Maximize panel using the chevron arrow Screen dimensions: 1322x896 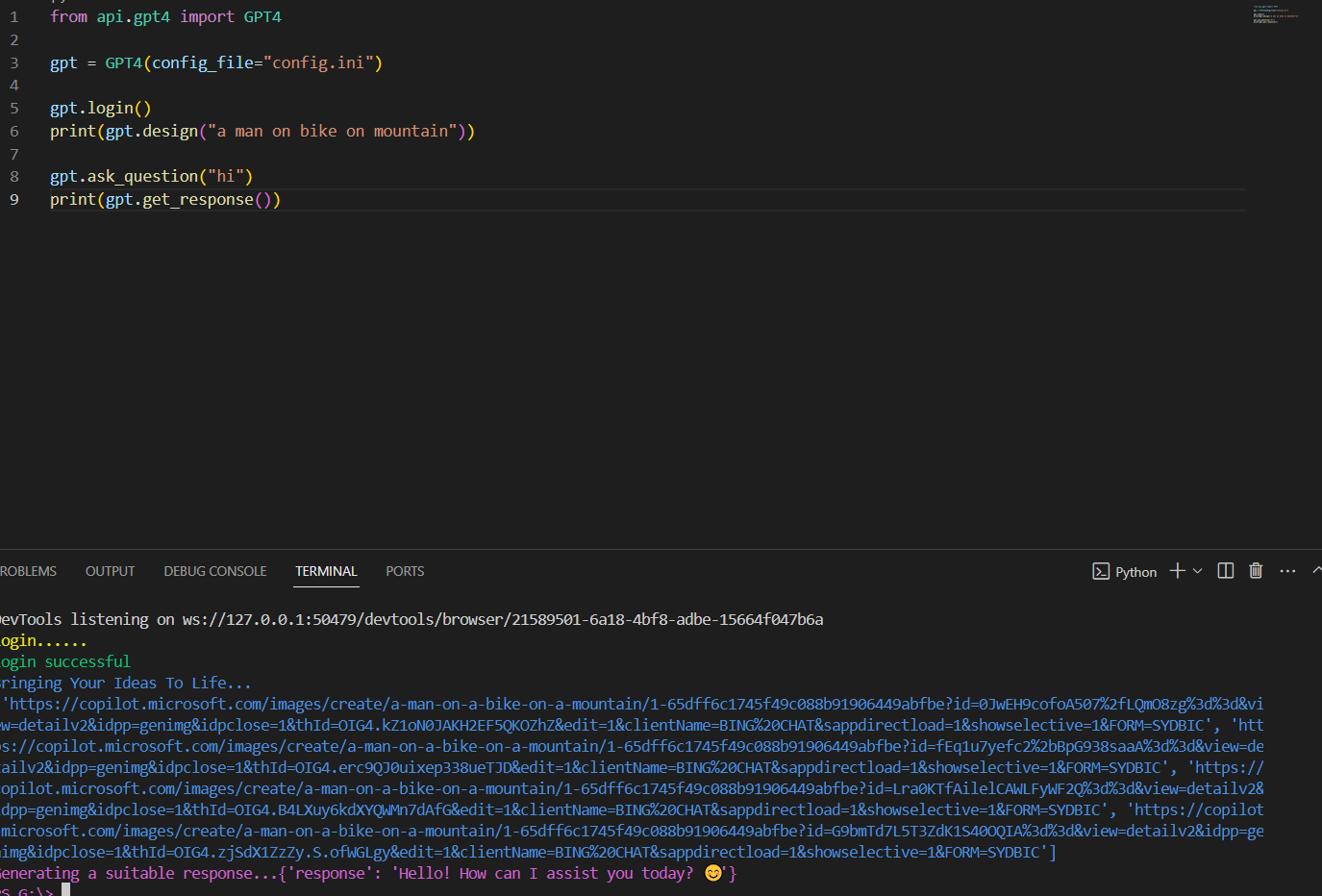pos(1316,571)
